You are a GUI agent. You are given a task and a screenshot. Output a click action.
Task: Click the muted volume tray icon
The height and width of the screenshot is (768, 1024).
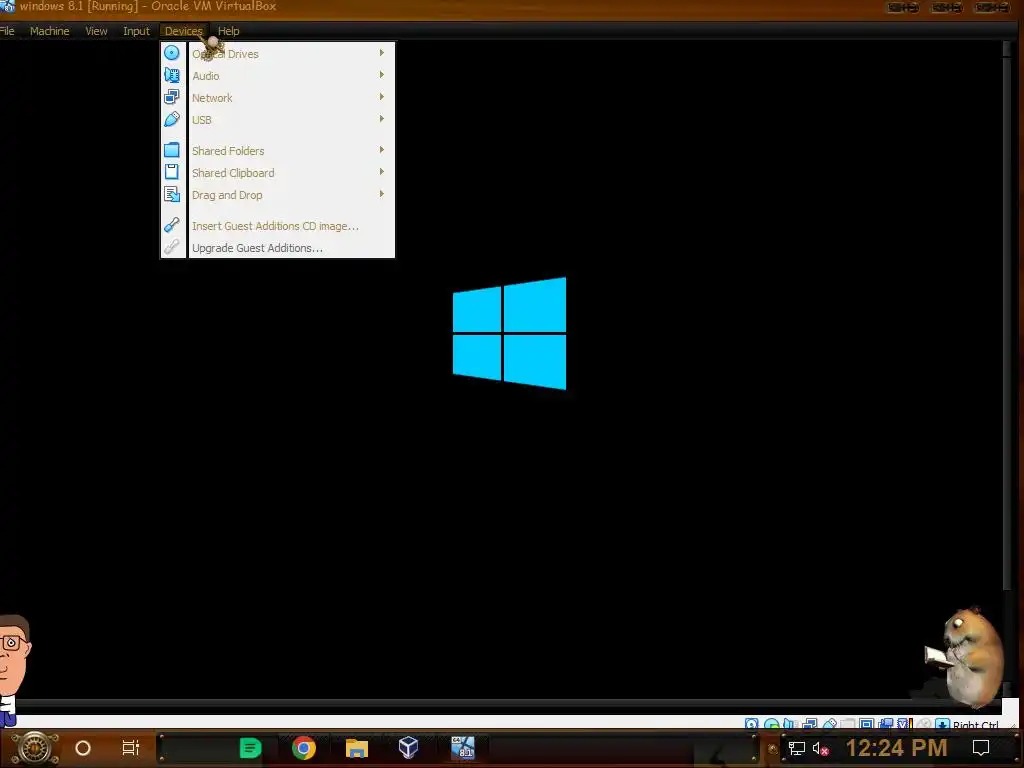click(x=820, y=748)
